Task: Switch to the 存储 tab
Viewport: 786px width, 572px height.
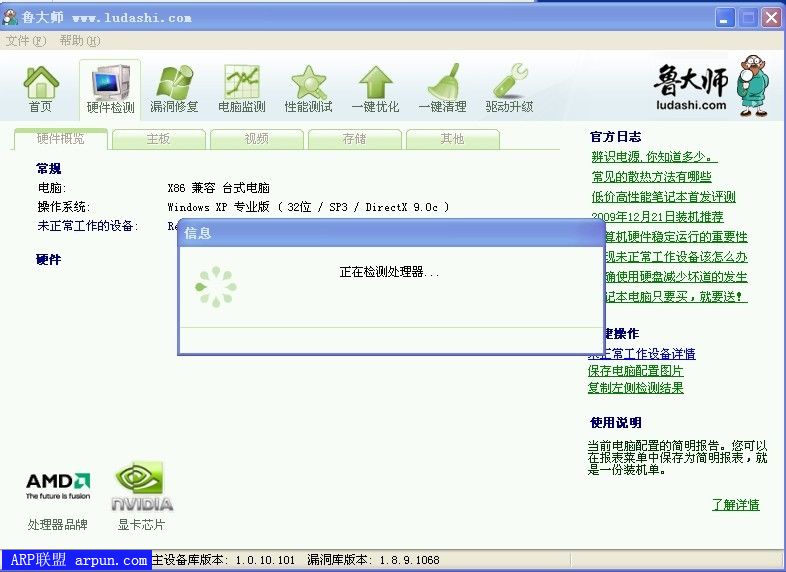Action: [x=354, y=139]
